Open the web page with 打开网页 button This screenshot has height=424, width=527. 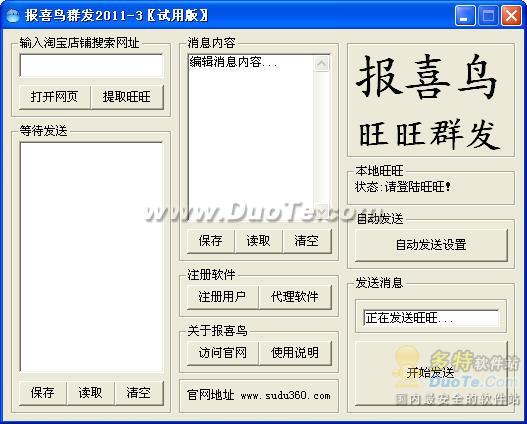54,97
